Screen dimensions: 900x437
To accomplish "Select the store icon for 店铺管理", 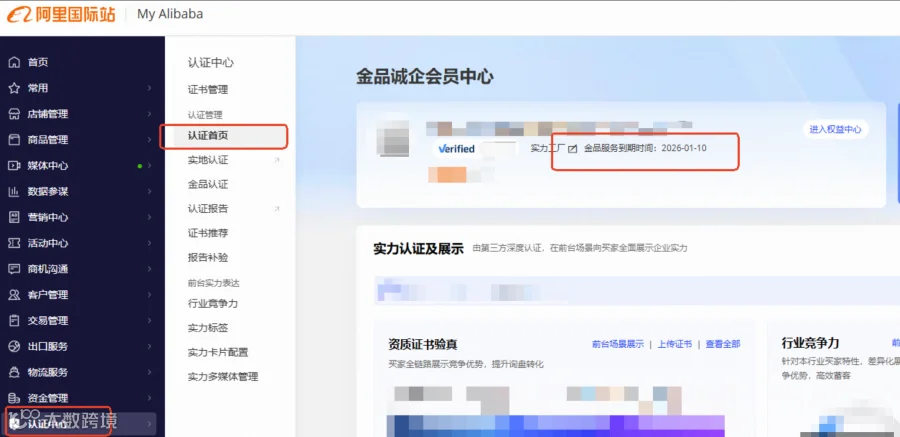I will coord(14,114).
